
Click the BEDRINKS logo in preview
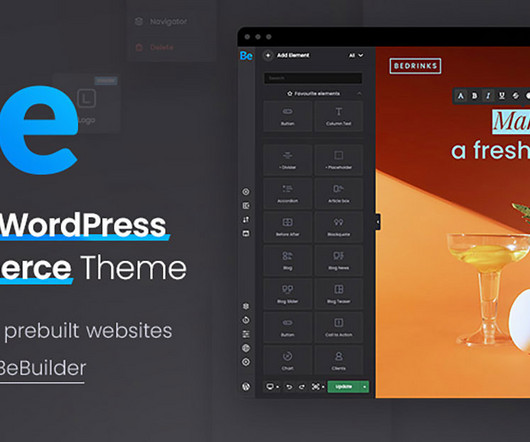point(415,66)
